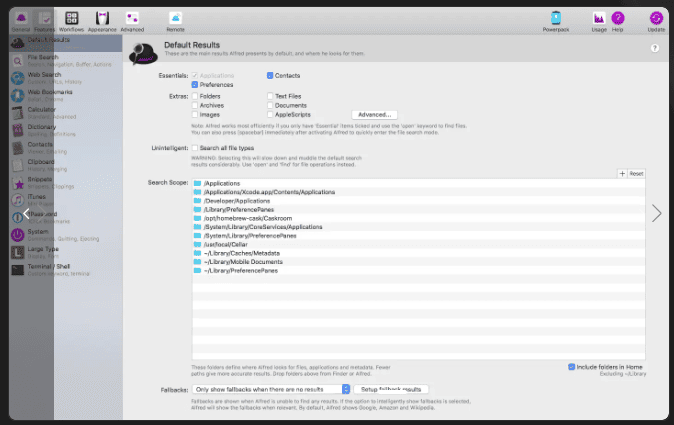Go to next slide with right arrow

(656, 213)
